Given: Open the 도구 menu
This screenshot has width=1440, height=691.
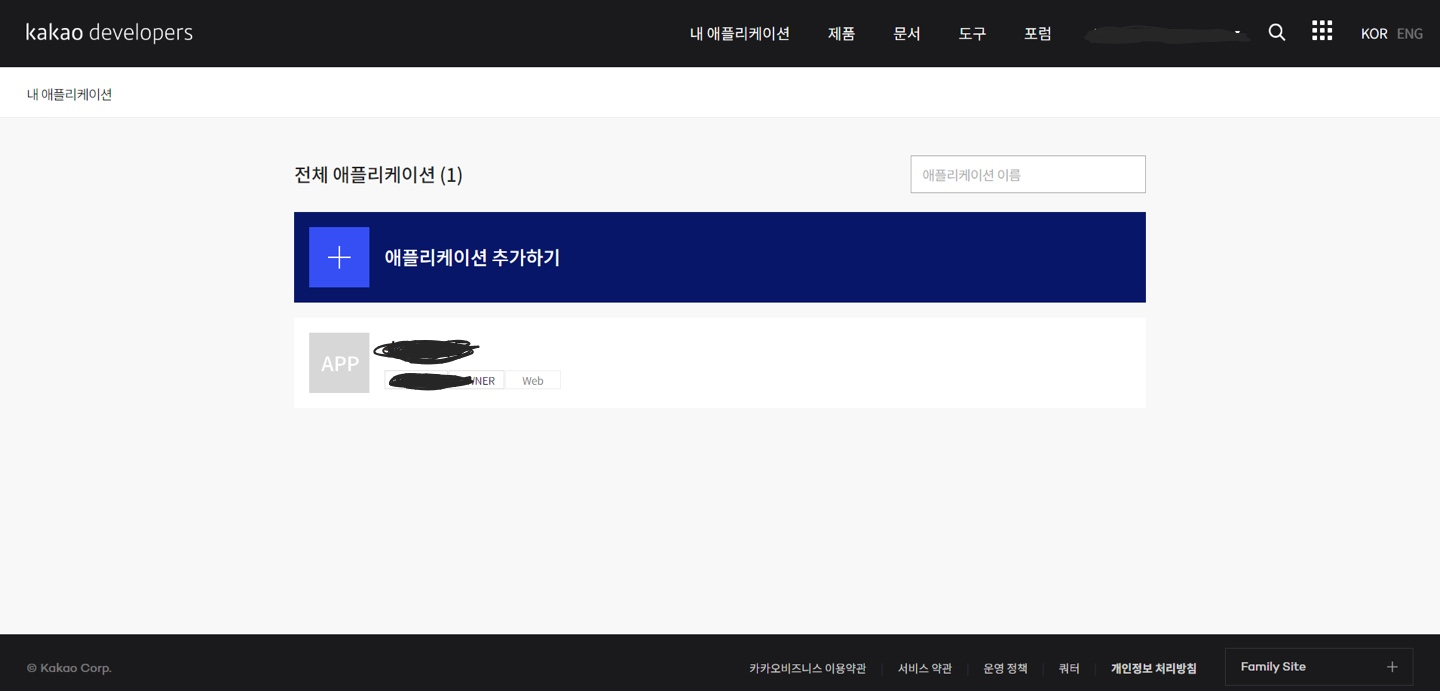Looking at the screenshot, I should [x=972, y=34].
